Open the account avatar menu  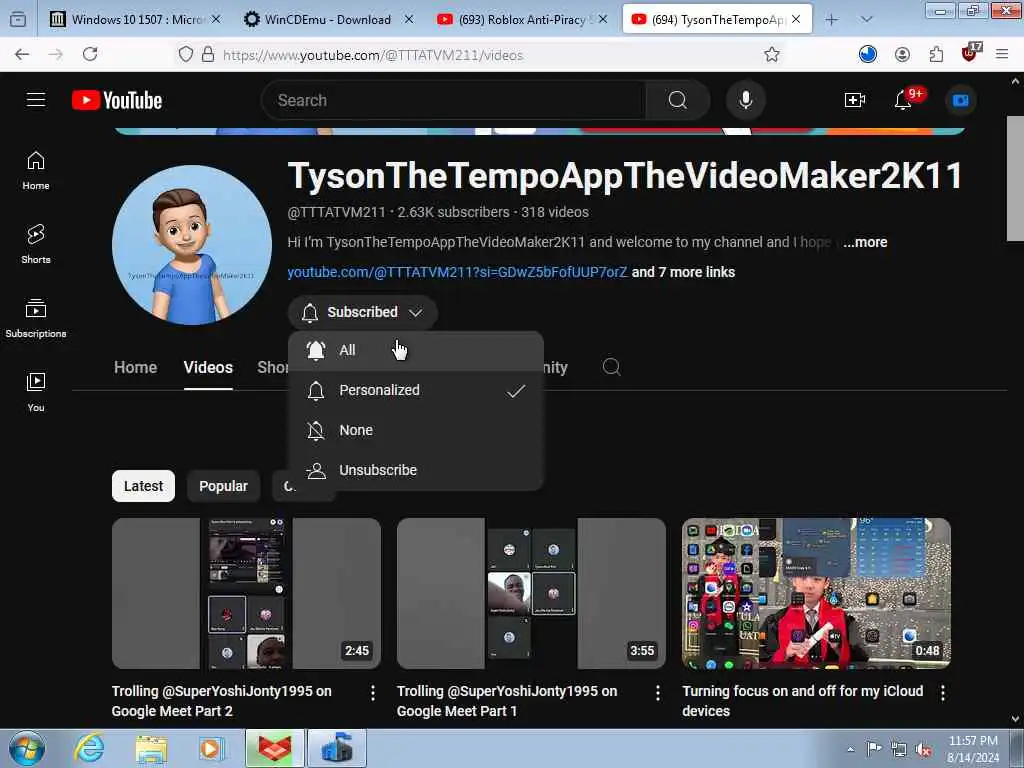pyautogui.click(x=960, y=101)
